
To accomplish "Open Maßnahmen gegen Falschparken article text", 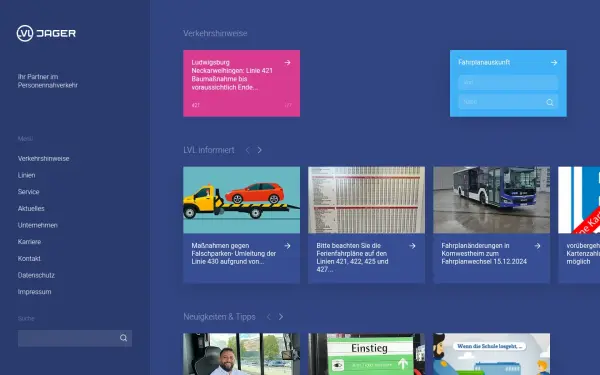I will tap(233, 254).
